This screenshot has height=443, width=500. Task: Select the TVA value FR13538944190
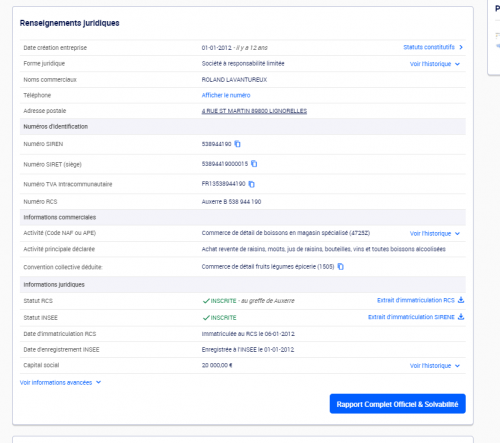(x=223, y=184)
